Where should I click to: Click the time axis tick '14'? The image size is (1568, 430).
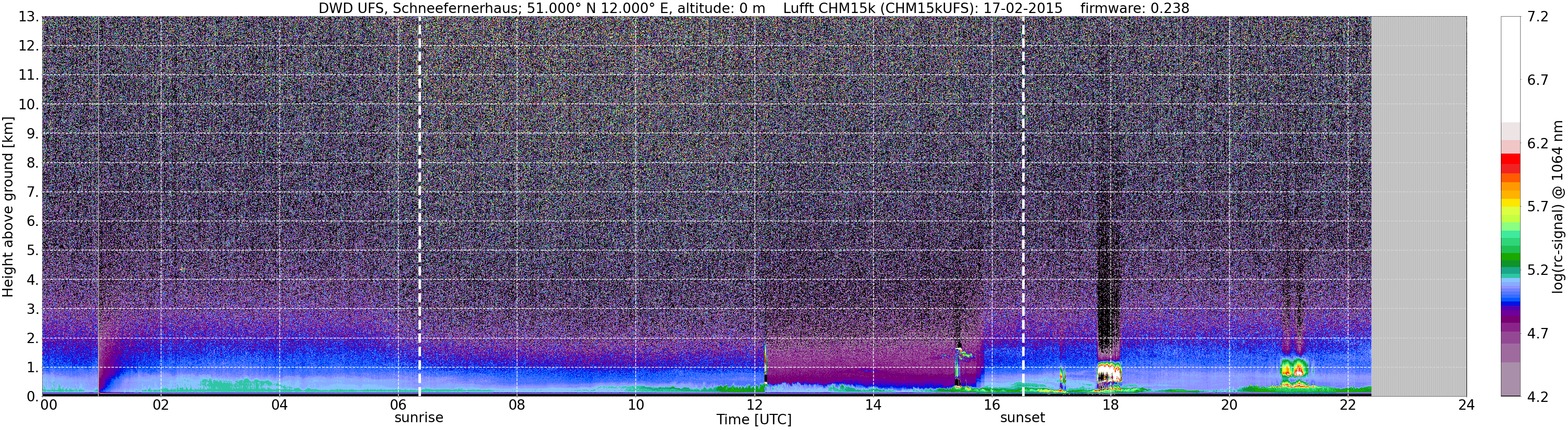click(x=873, y=405)
